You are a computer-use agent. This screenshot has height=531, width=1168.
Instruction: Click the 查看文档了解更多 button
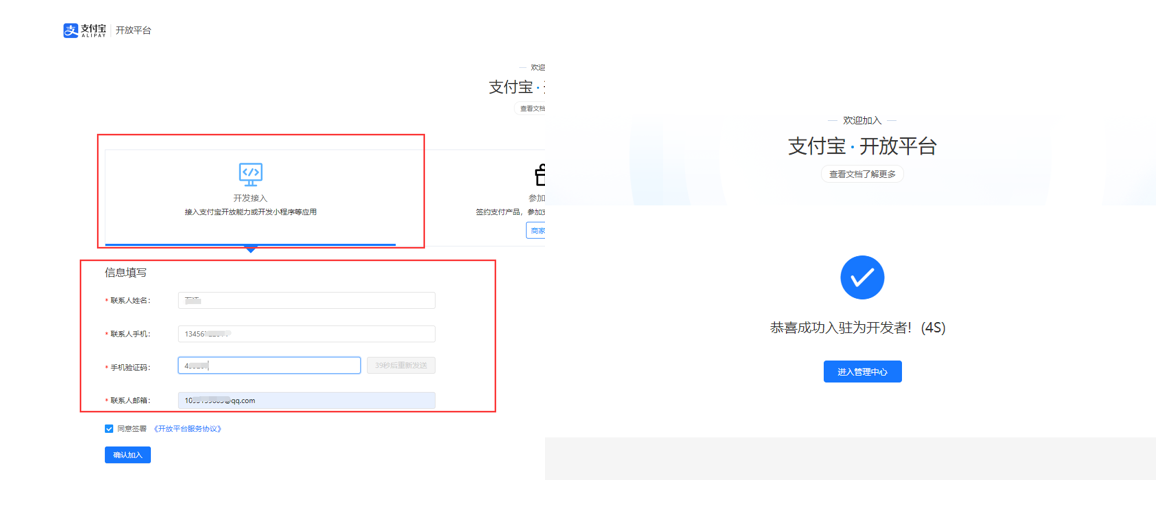pos(863,174)
